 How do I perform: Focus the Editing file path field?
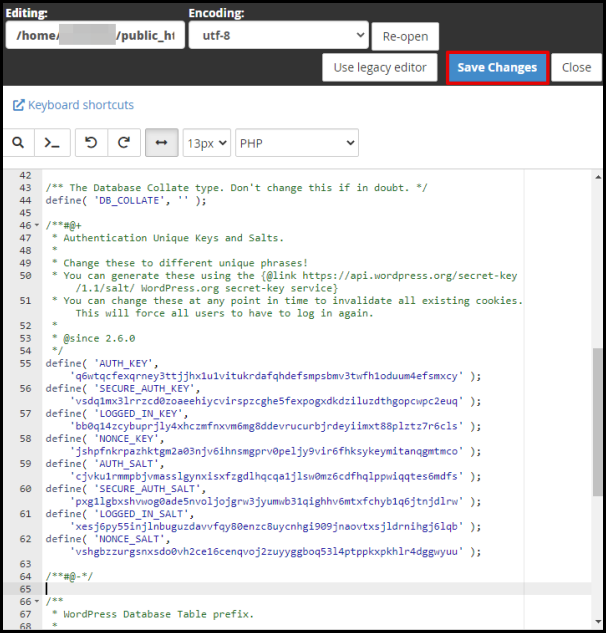coord(95,36)
